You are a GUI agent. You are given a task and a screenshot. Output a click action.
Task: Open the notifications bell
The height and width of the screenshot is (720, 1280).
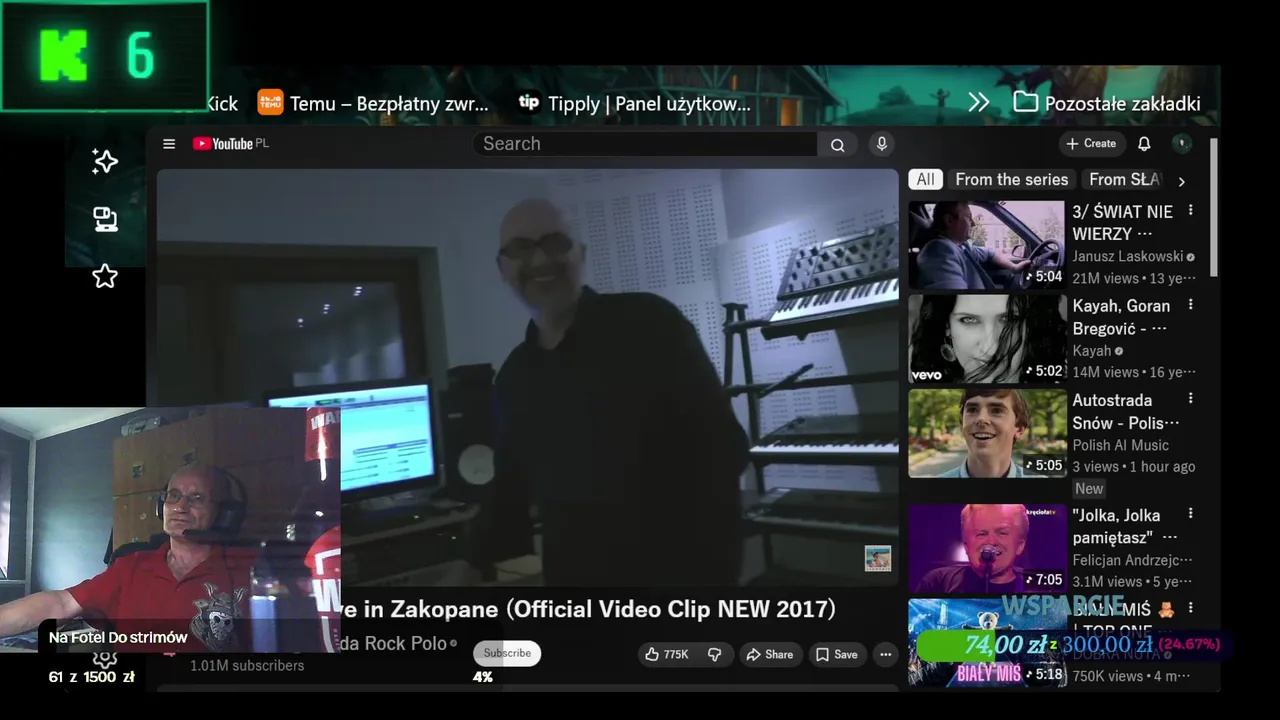pyautogui.click(x=1144, y=144)
